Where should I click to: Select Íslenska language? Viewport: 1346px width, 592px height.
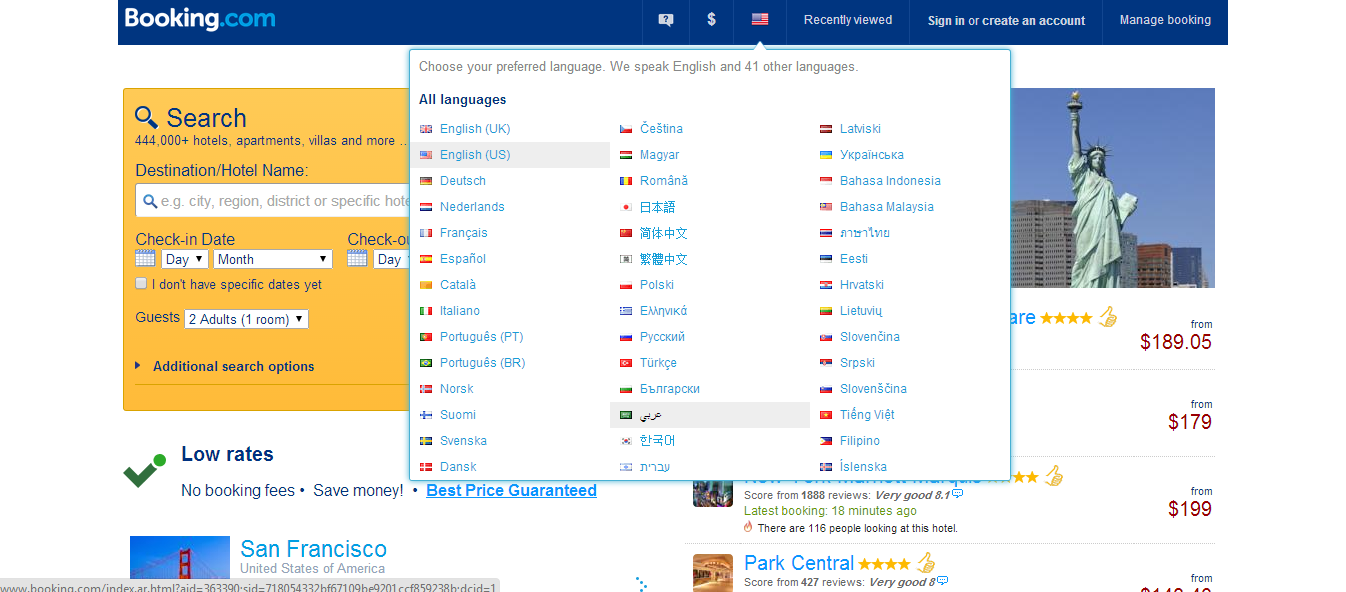pos(863,467)
